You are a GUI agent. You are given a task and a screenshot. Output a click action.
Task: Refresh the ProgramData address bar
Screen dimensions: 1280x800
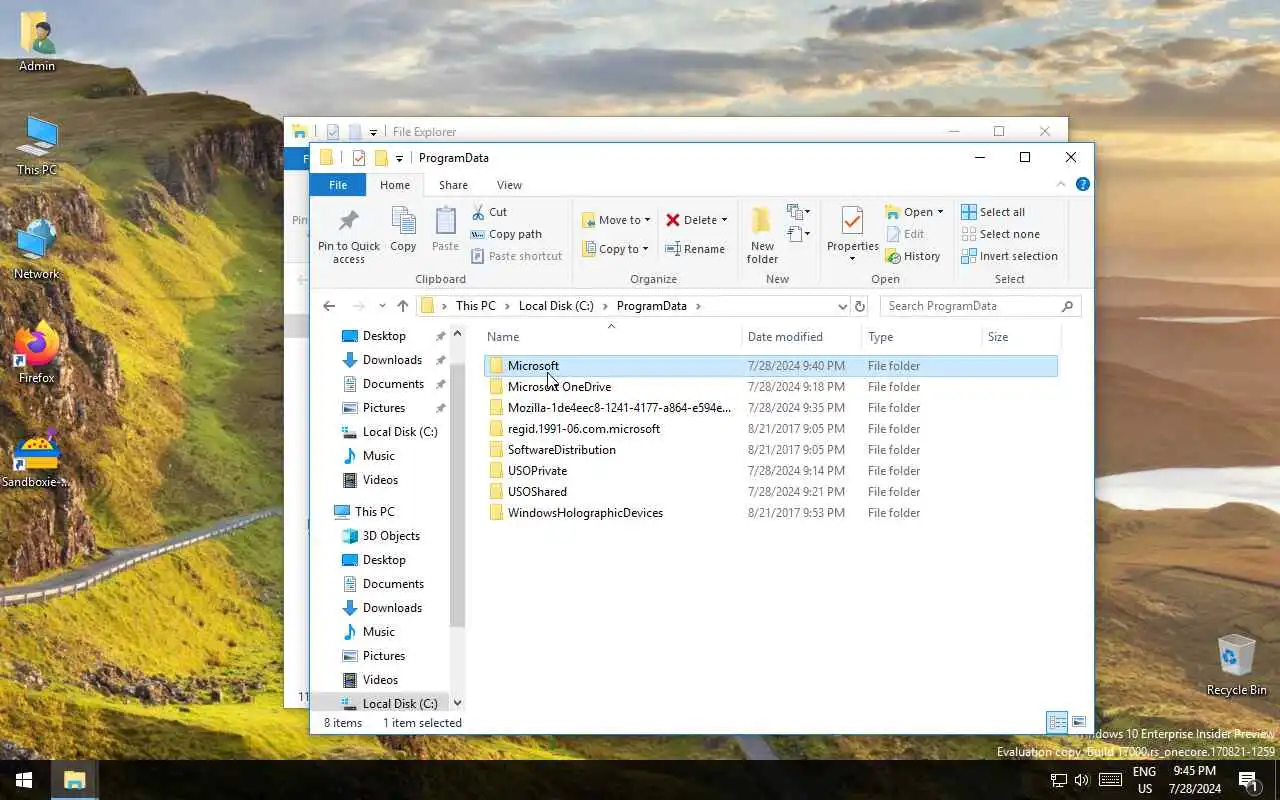[860, 306]
